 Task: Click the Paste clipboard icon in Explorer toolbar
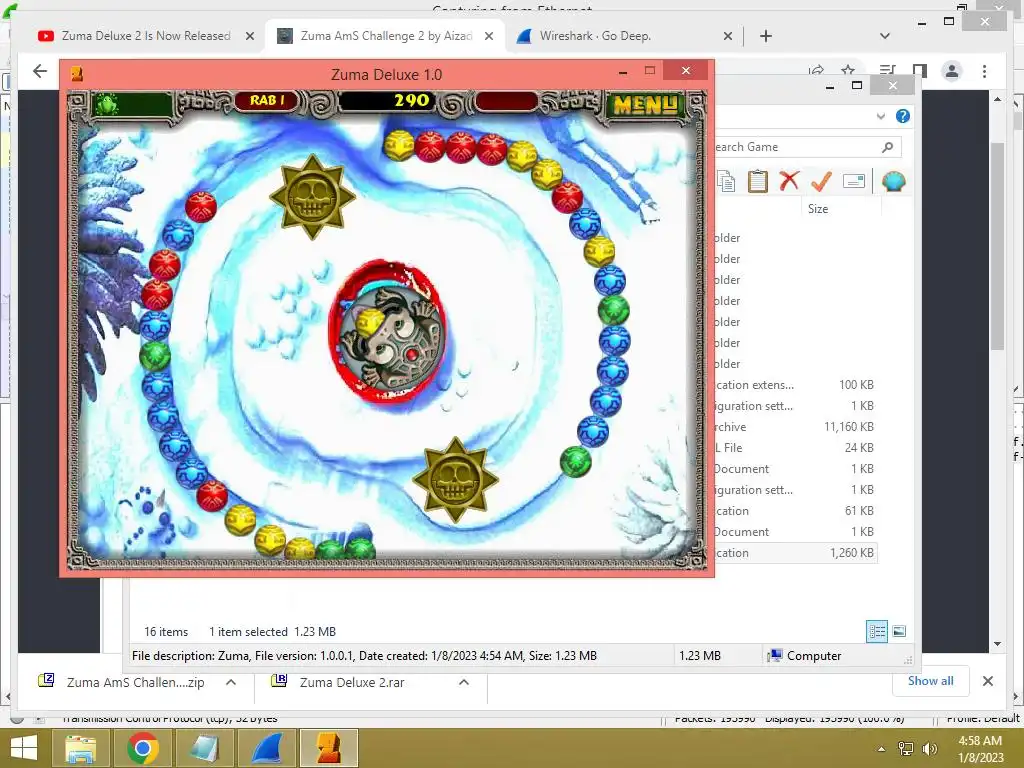pos(758,181)
